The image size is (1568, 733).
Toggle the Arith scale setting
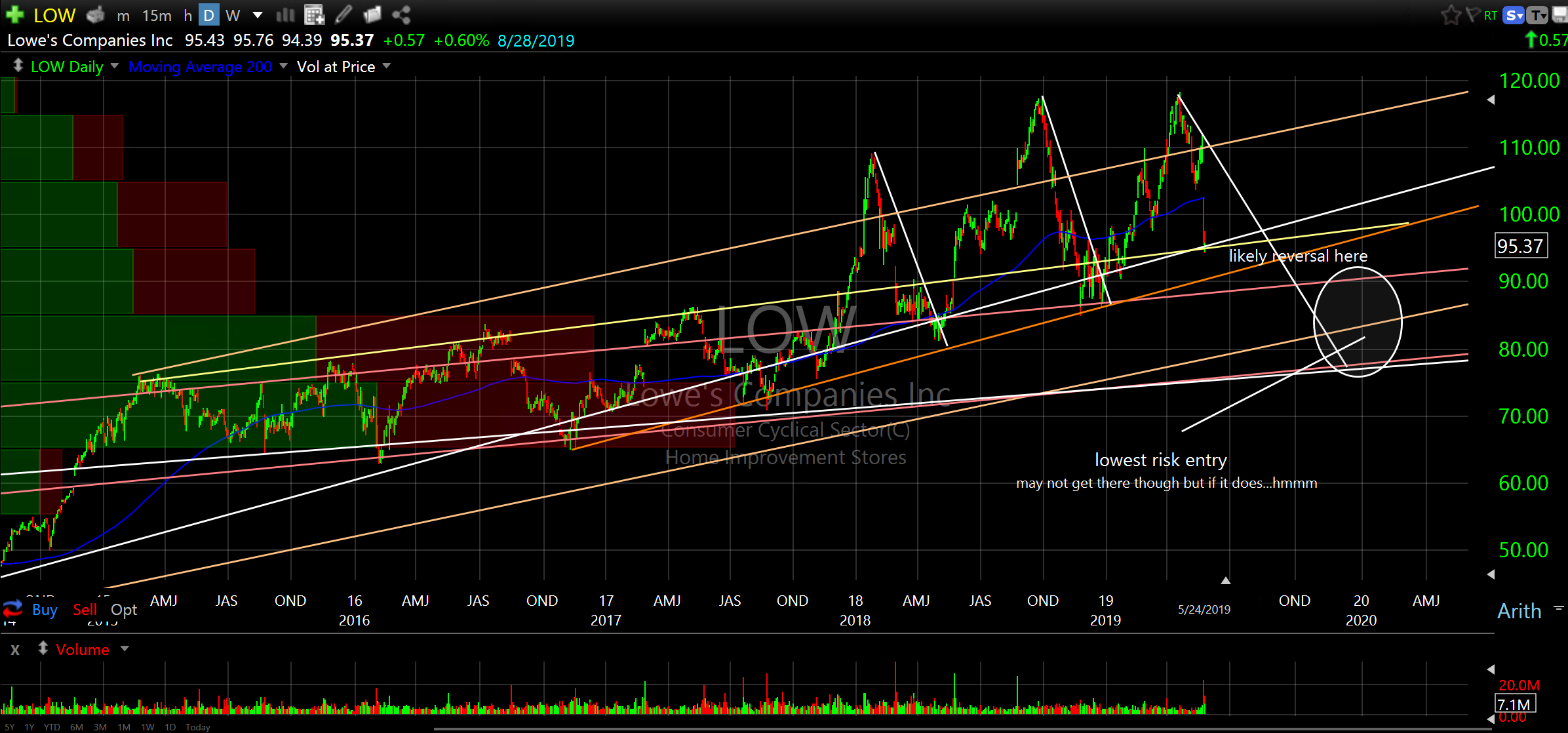[1519, 611]
